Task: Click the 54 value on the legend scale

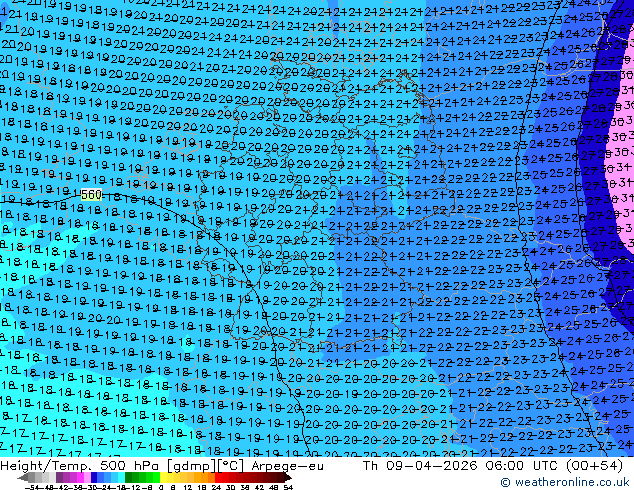Action: [288, 488]
